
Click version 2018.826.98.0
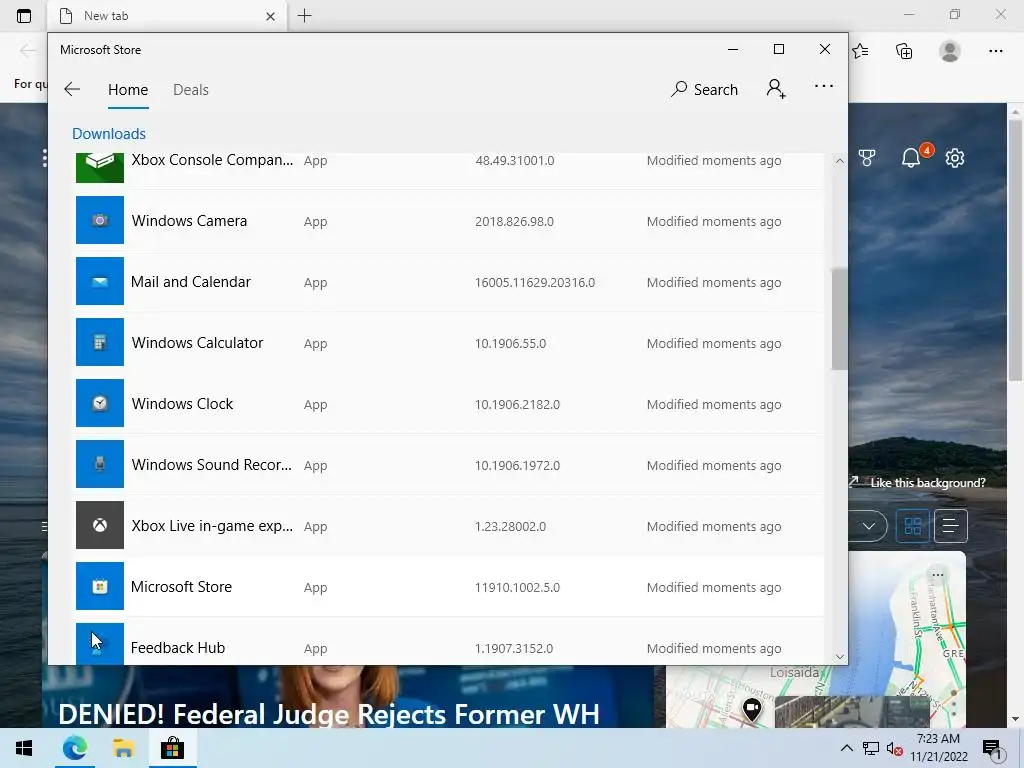tap(515, 221)
